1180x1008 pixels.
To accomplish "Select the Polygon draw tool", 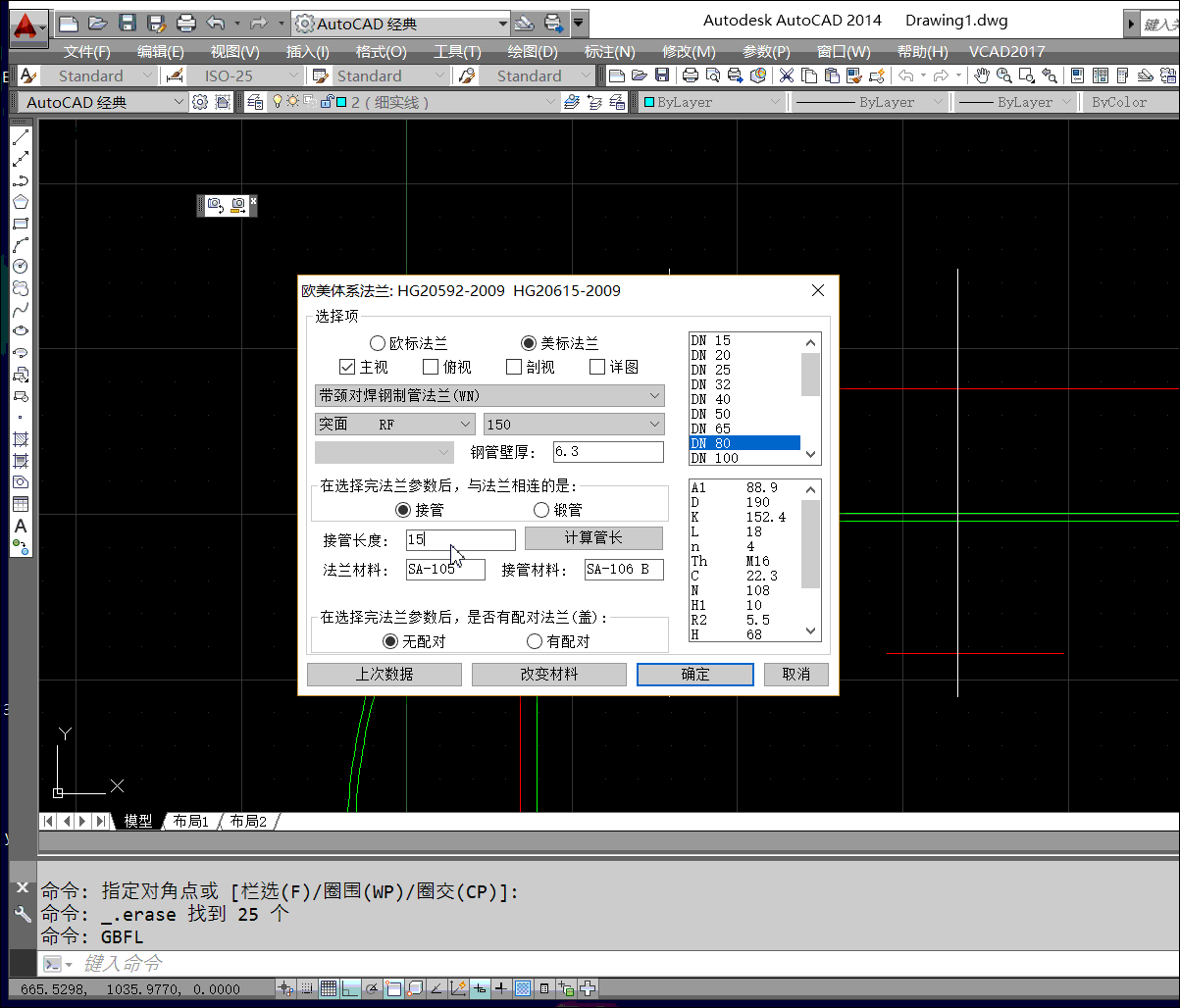I will click(x=20, y=202).
